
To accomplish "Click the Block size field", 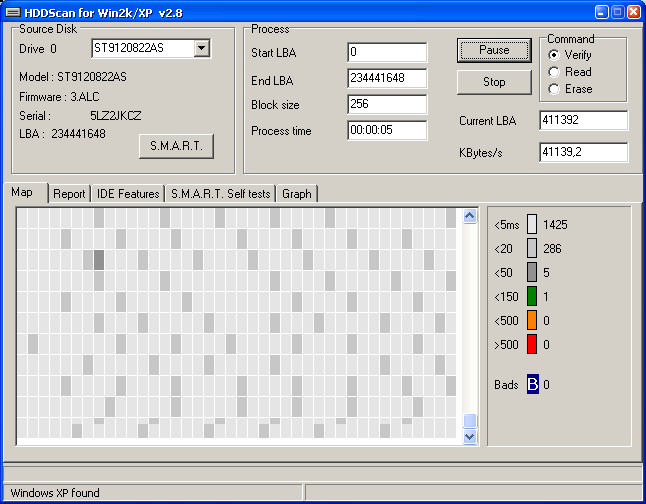I will point(387,104).
